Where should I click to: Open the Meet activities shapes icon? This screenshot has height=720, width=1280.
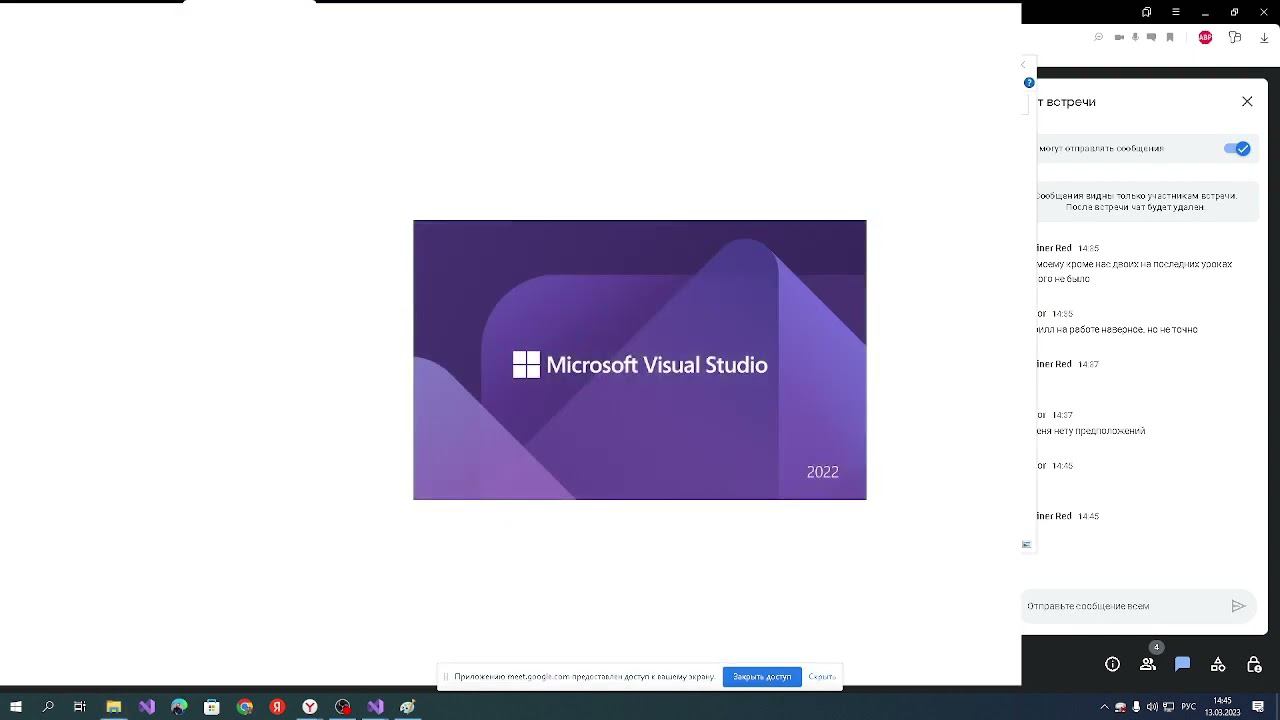[x=1218, y=664]
